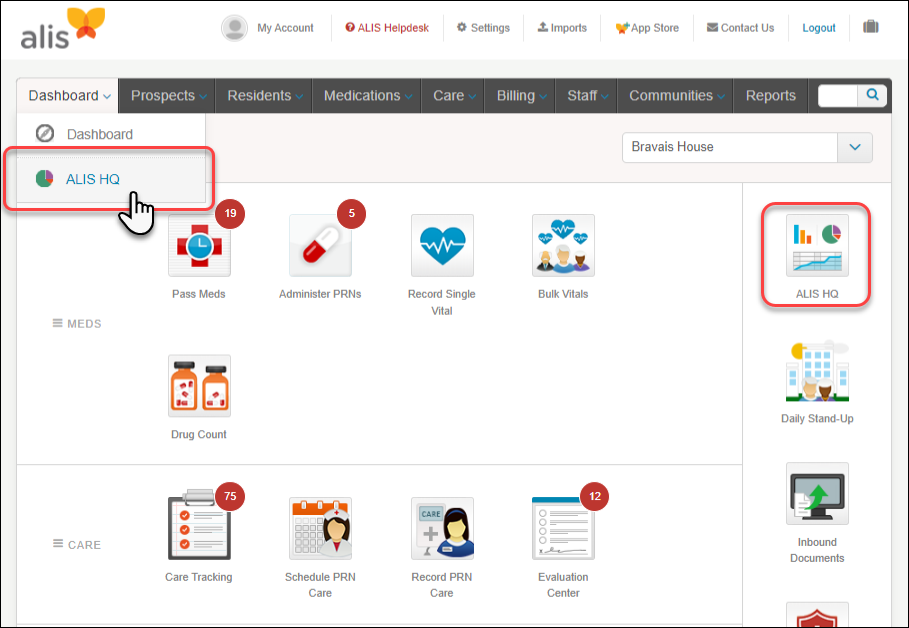The image size is (909, 628).
Task: Click the badge showing 5 on Administer PRNs
Action: pyautogui.click(x=351, y=213)
